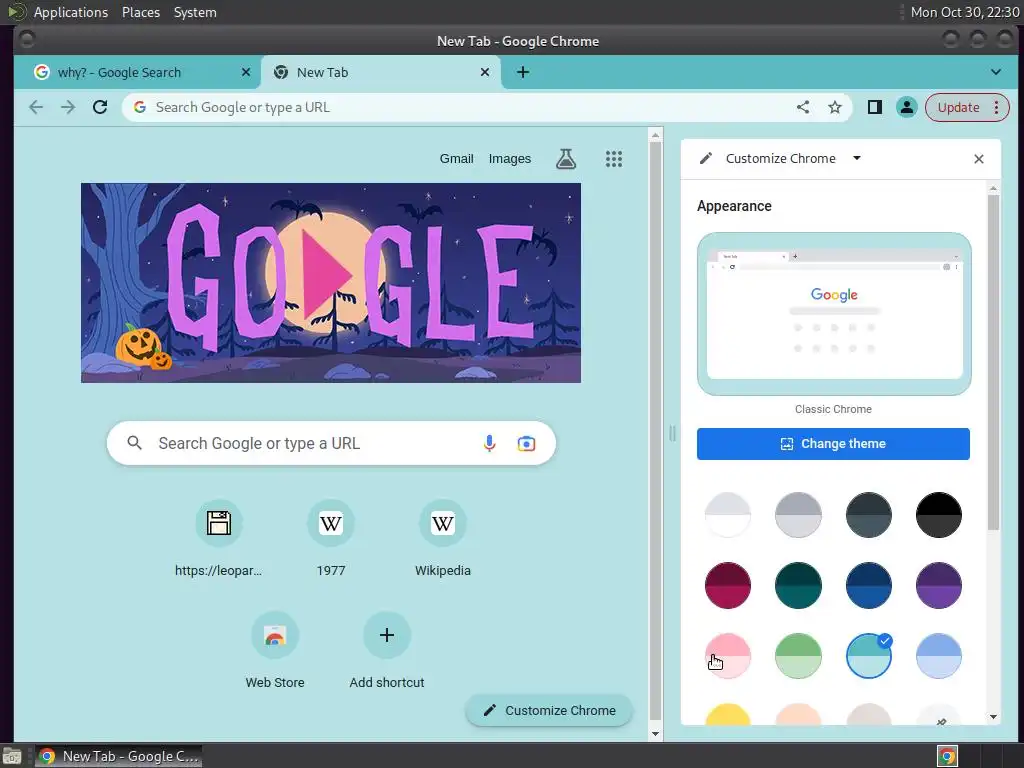
Task: Click the clock showing Mon Oct 30
Action: pyautogui.click(x=965, y=12)
